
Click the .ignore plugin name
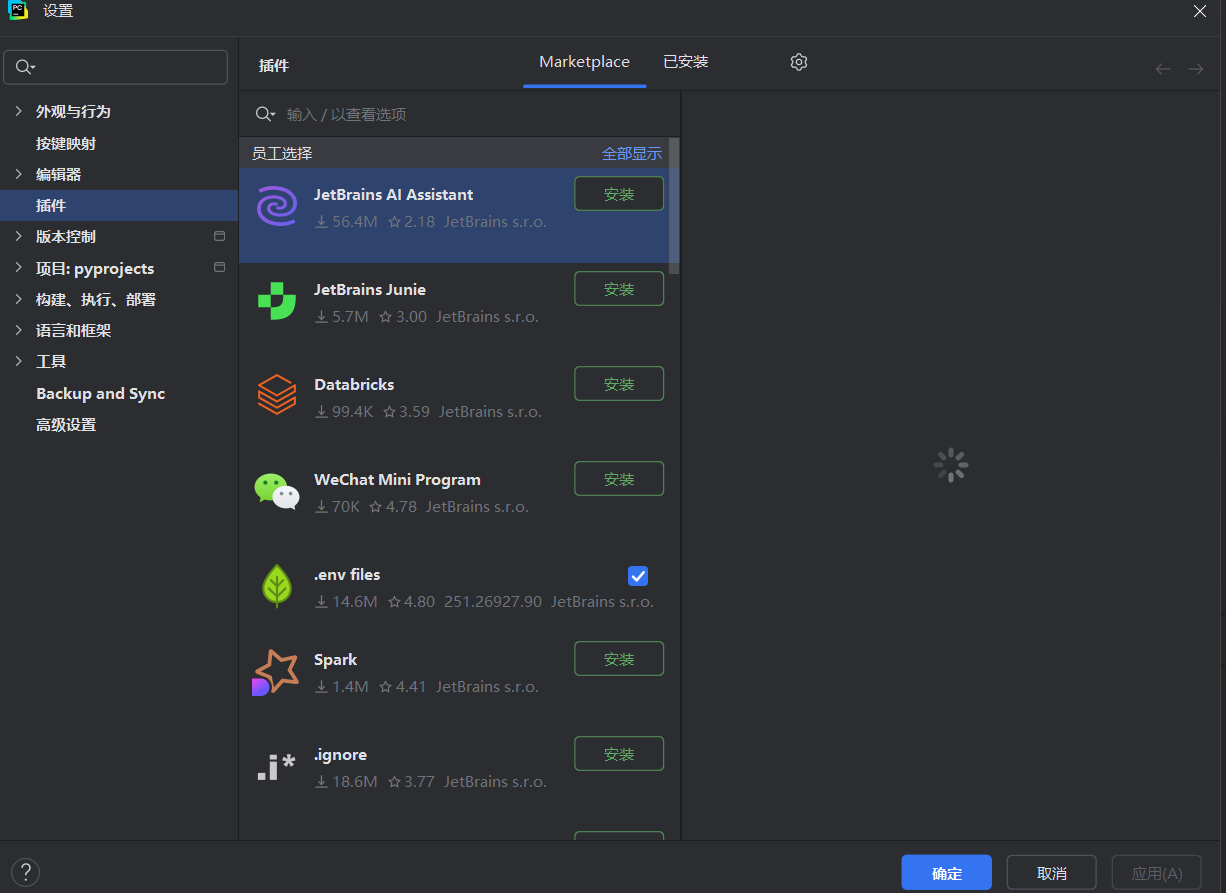click(340, 754)
